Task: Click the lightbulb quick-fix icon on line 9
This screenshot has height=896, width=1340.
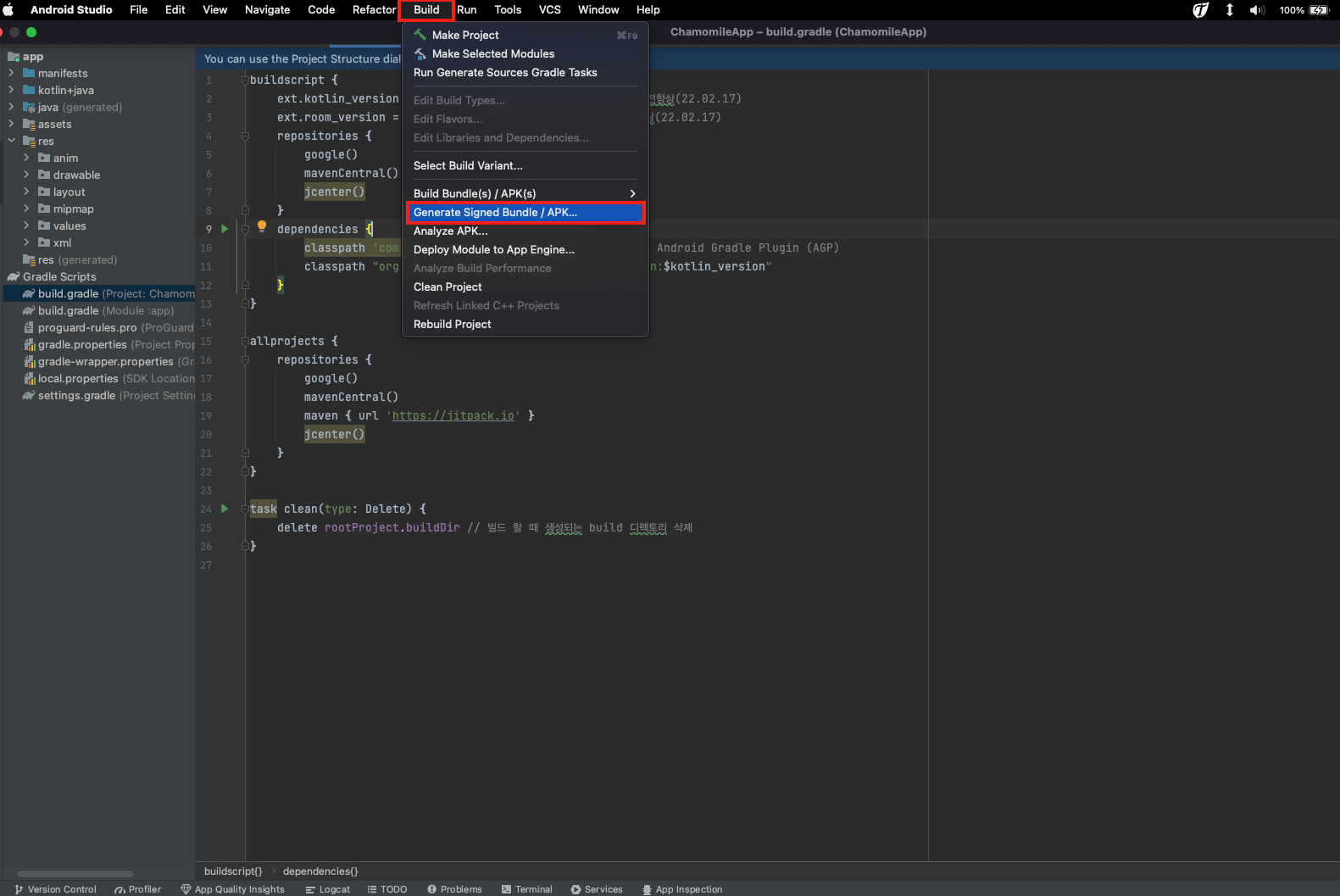Action: (262, 227)
